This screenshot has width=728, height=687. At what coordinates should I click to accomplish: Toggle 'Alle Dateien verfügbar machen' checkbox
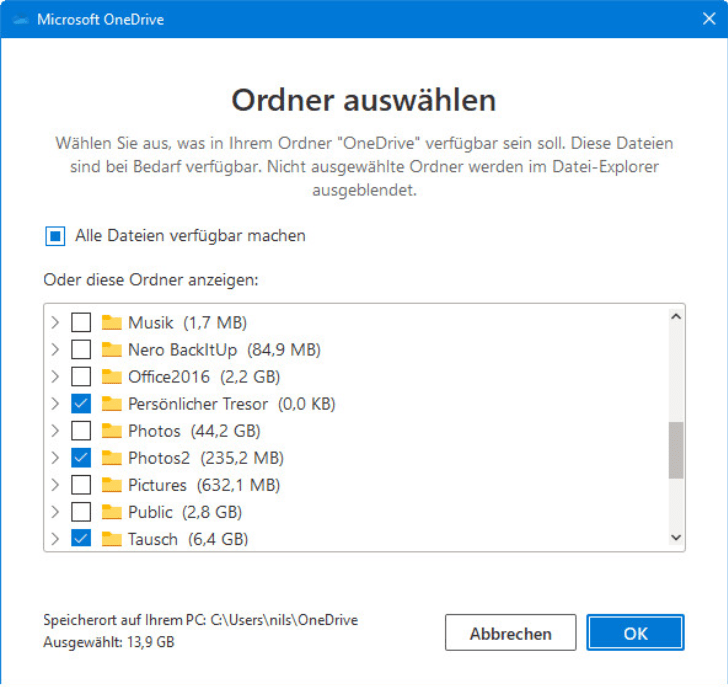pyautogui.click(x=55, y=236)
